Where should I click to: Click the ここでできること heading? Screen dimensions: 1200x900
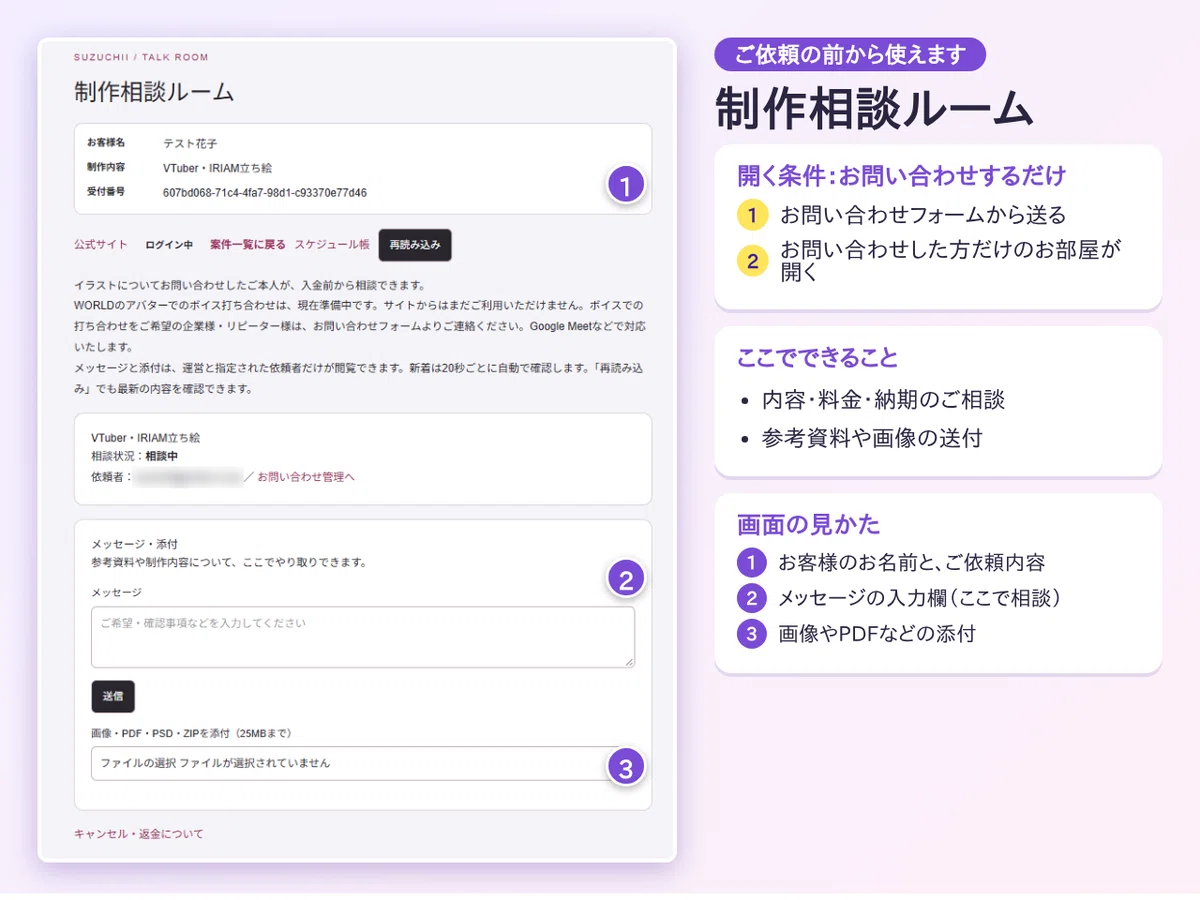pos(817,358)
